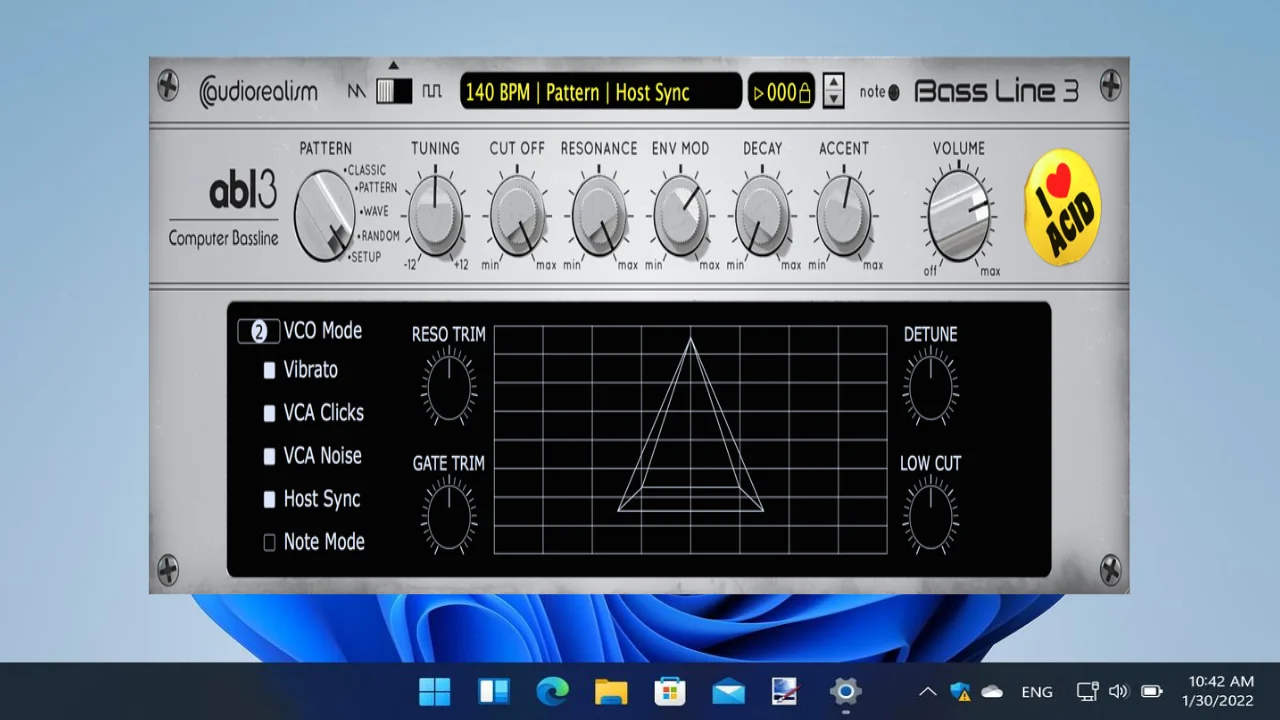Select the square waveform icon
The width and height of the screenshot is (1280, 720).
[431, 91]
